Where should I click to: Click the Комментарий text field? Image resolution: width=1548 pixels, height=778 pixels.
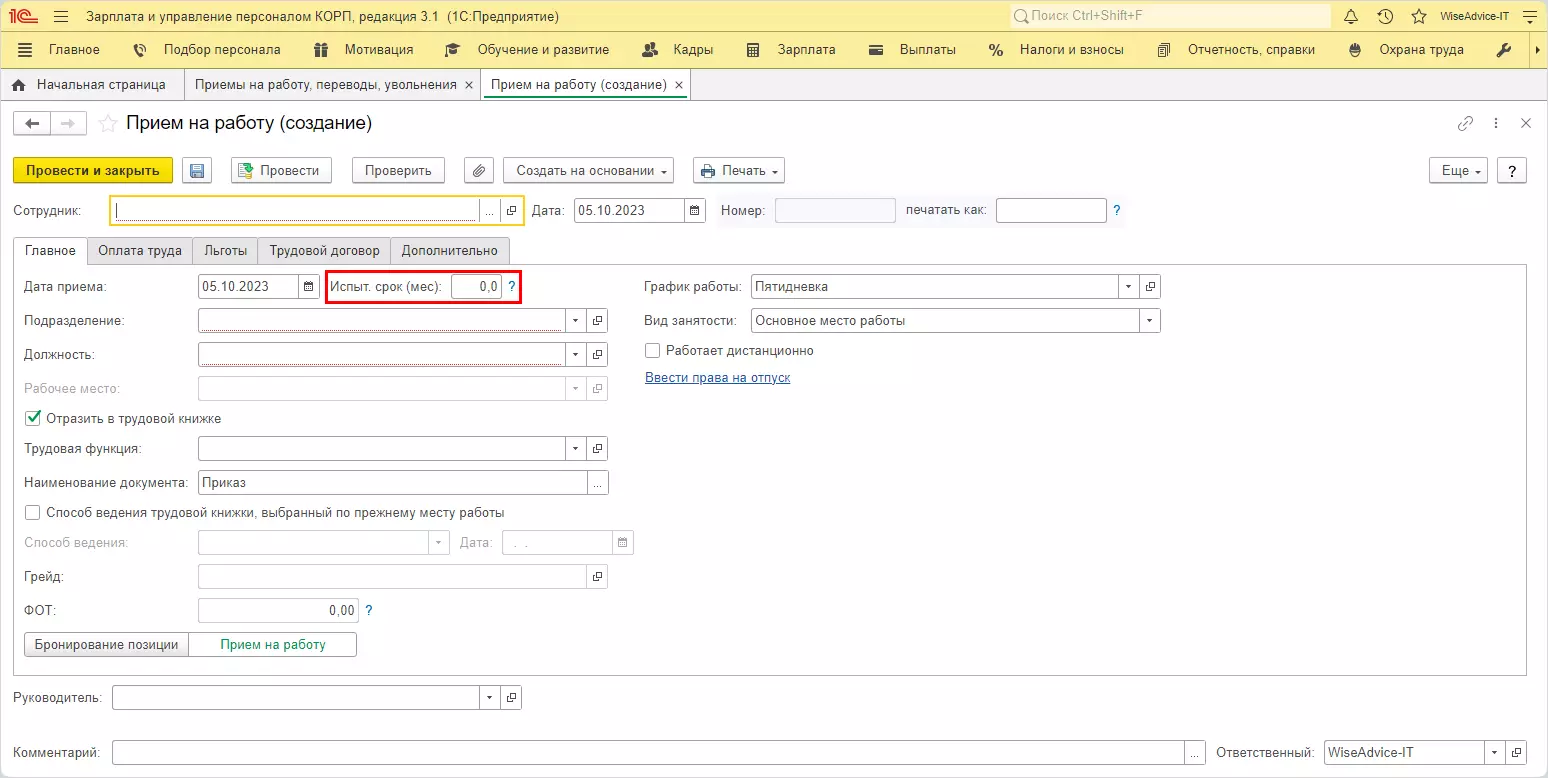(x=648, y=753)
